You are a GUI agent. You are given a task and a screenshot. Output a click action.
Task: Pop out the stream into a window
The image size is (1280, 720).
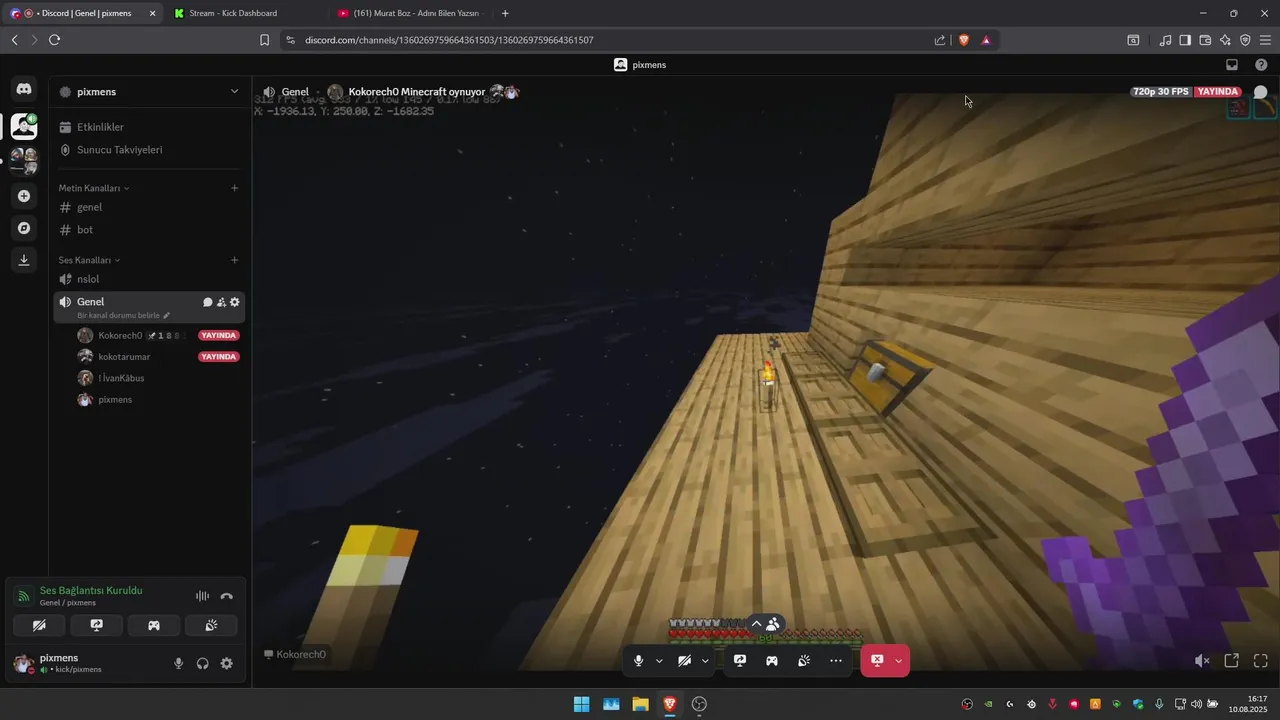(x=1232, y=661)
